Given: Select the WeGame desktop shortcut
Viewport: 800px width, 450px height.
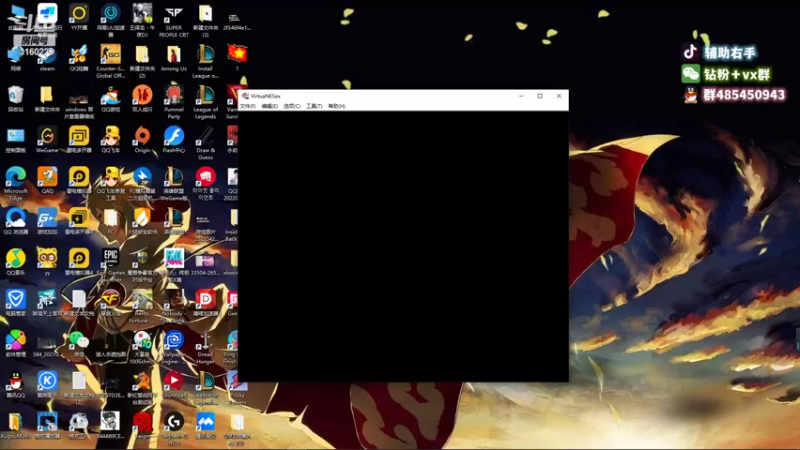Looking at the screenshot, I should click(47, 140).
